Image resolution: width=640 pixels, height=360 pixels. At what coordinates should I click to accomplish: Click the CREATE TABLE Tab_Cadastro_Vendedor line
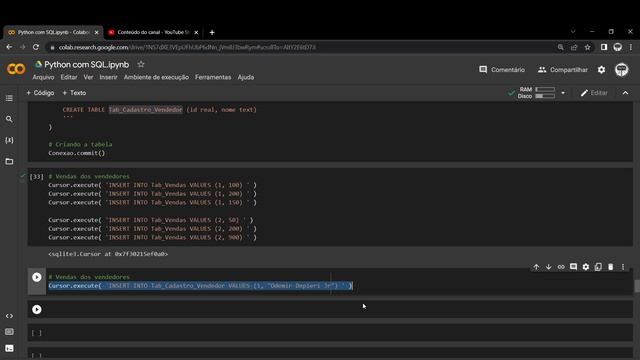[159, 110]
